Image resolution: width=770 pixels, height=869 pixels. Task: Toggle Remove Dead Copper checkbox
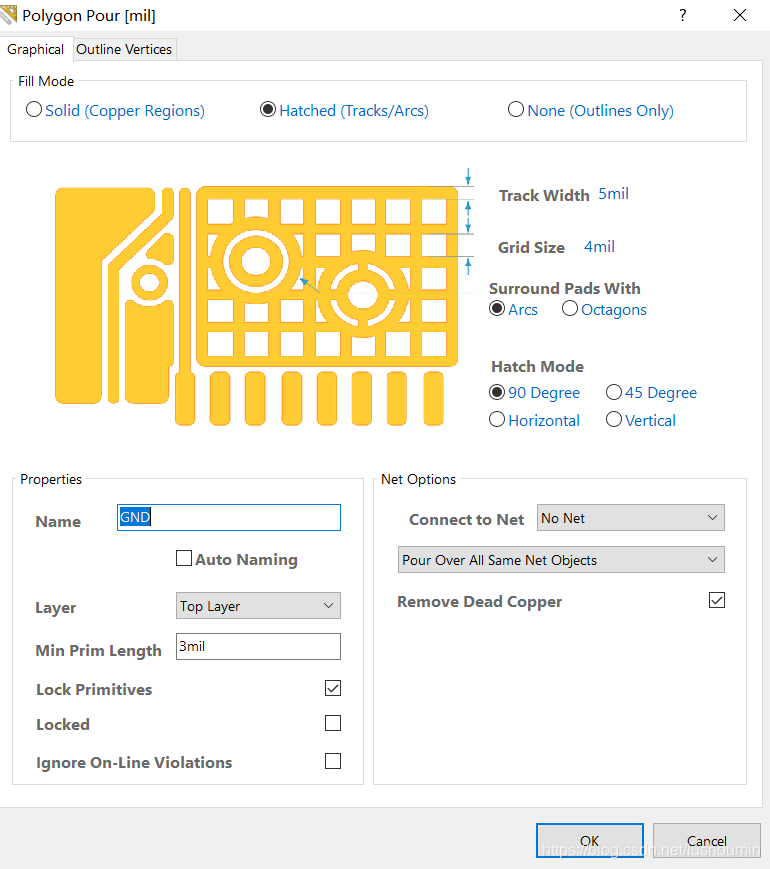coord(716,600)
